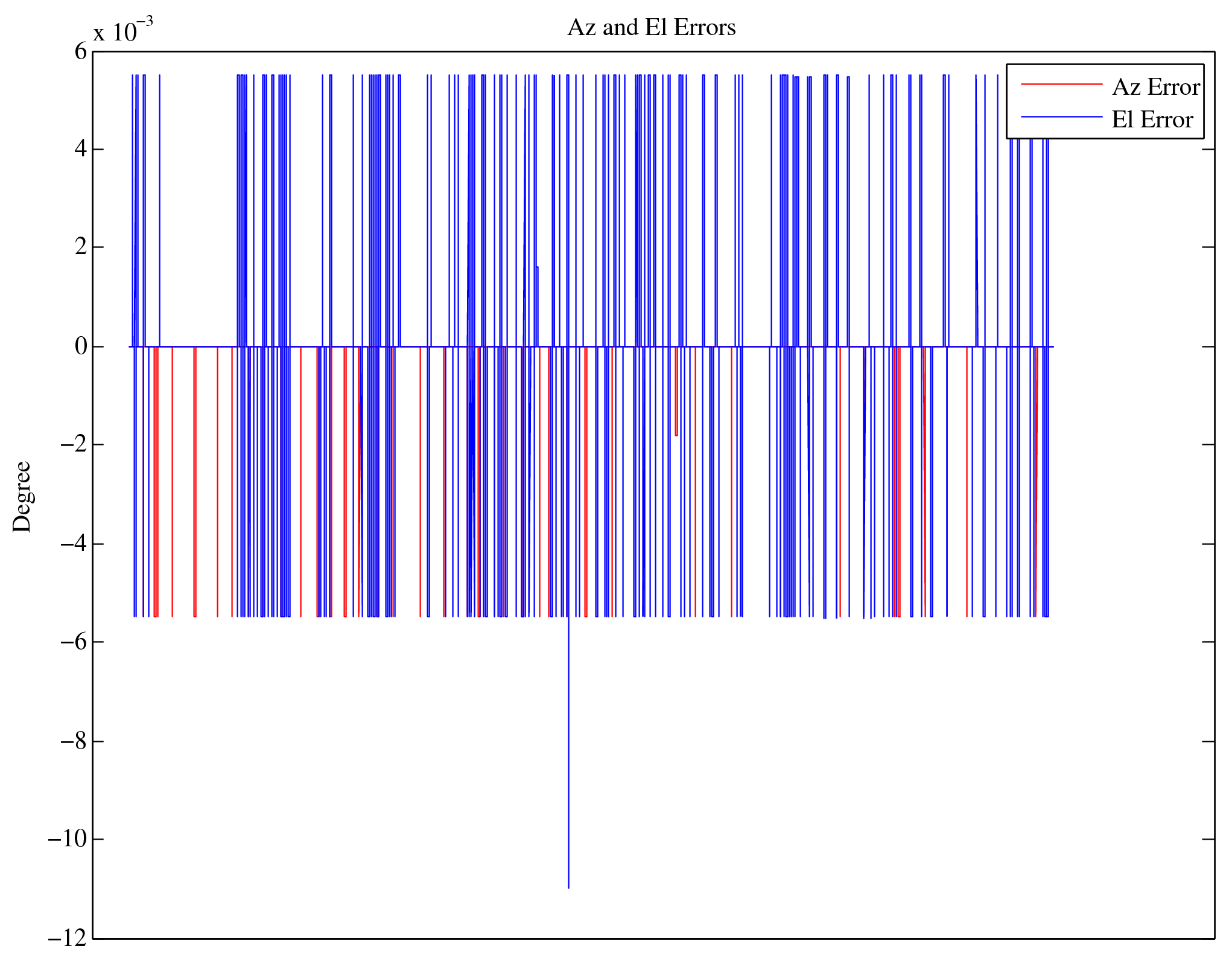Click the y-axis tick label −4
Image resolution: width=1232 pixels, height=961 pixels.
click(74, 543)
